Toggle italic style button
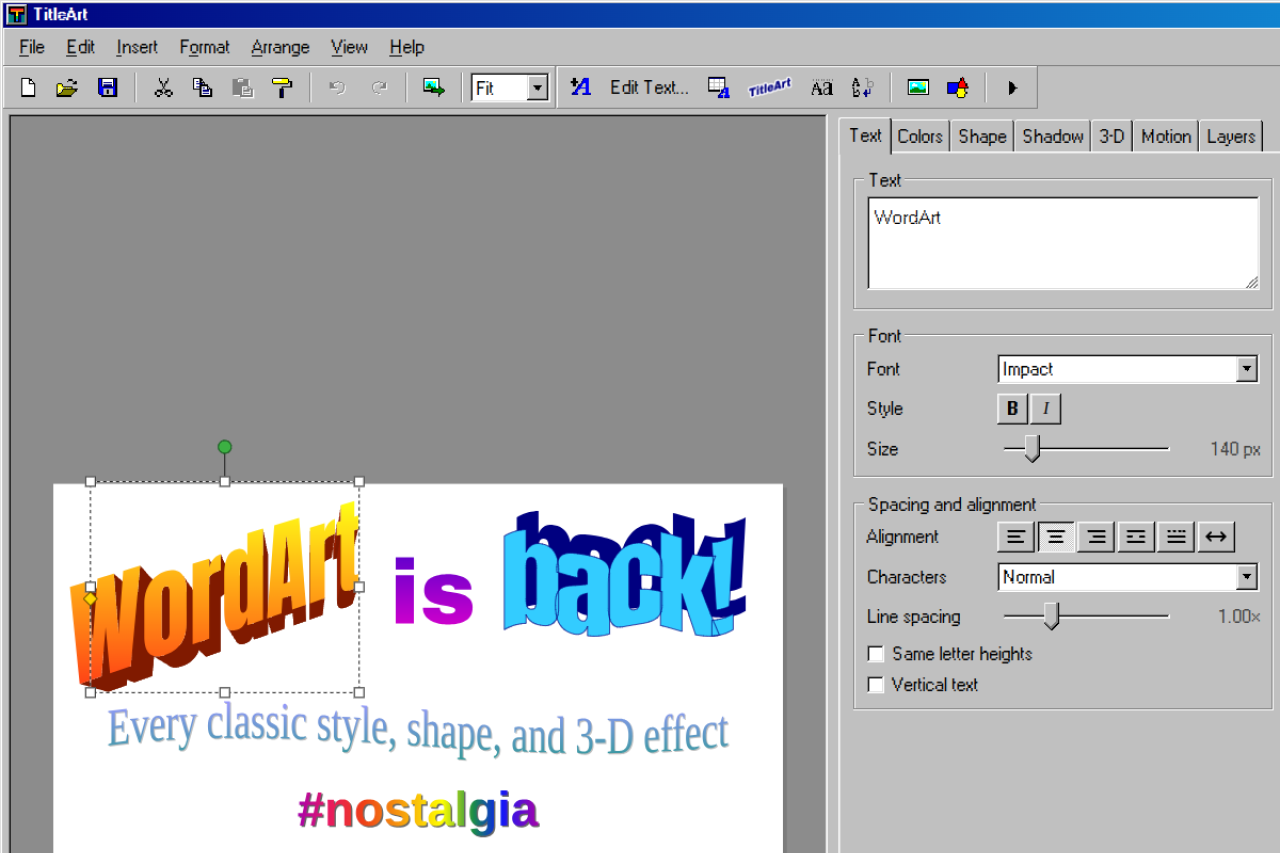Viewport: 1280px width, 853px height. click(1046, 409)
